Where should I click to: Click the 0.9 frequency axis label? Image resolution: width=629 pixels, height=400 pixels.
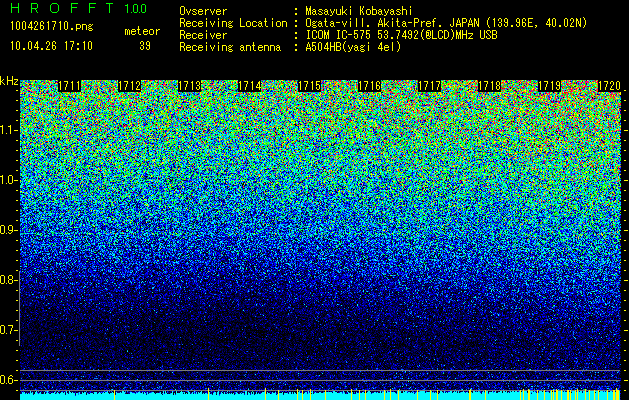[x=8, y=230]
